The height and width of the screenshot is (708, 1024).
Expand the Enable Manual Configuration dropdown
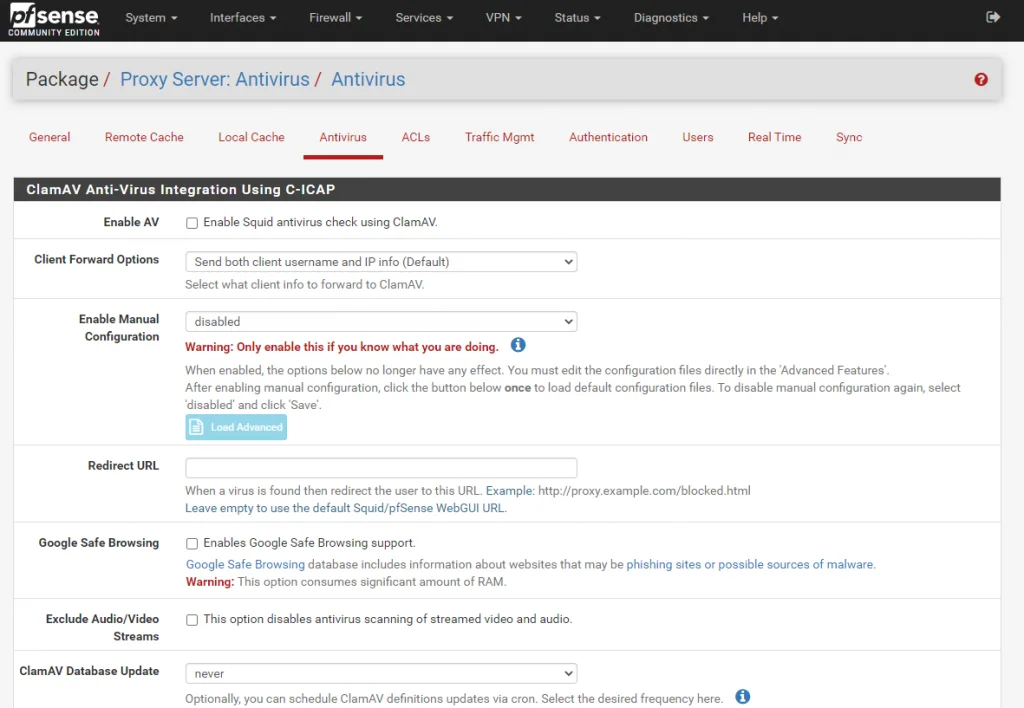(x=381, y=321)
